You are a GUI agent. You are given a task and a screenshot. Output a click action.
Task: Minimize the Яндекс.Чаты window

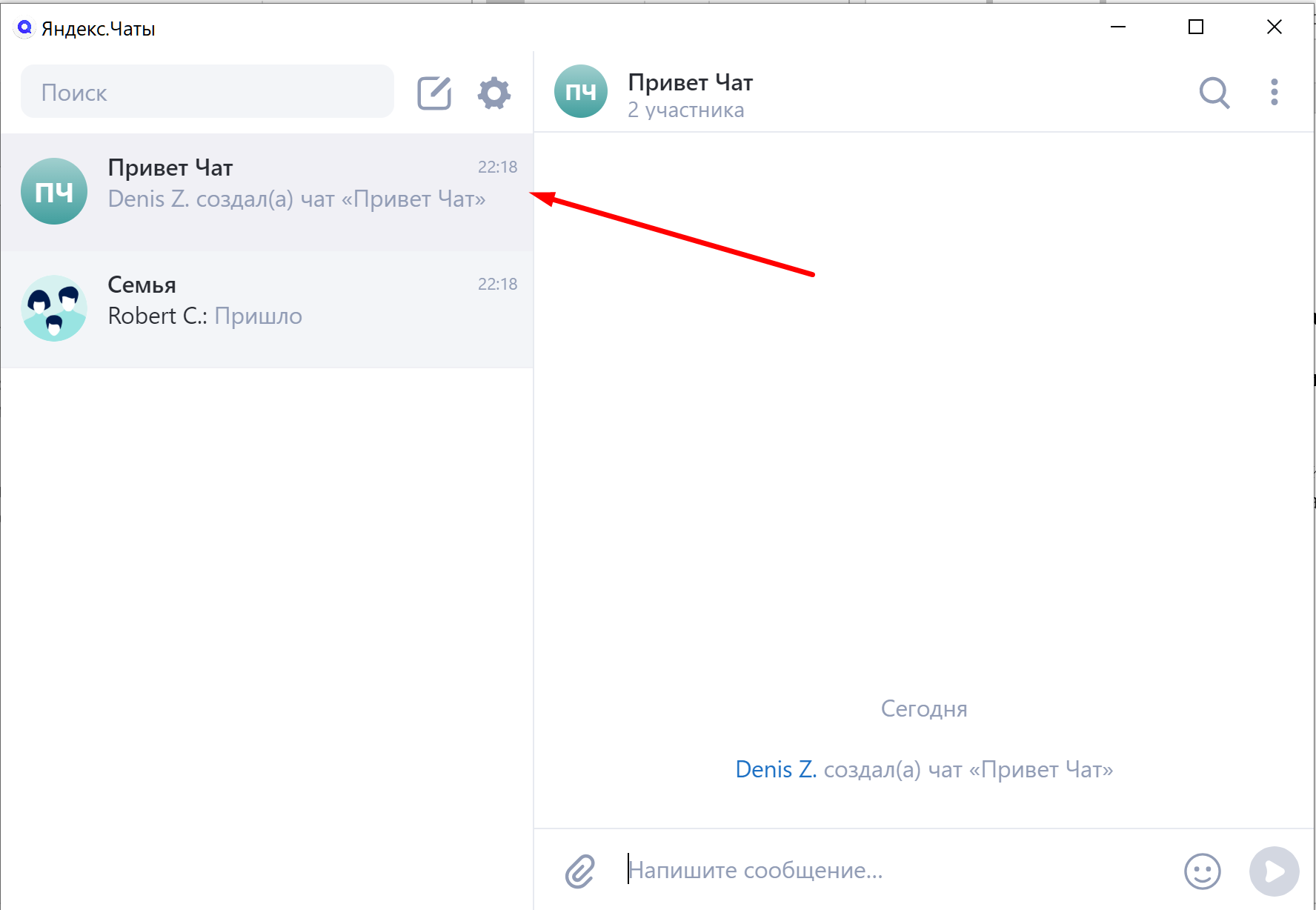(x=1118, y=27)
